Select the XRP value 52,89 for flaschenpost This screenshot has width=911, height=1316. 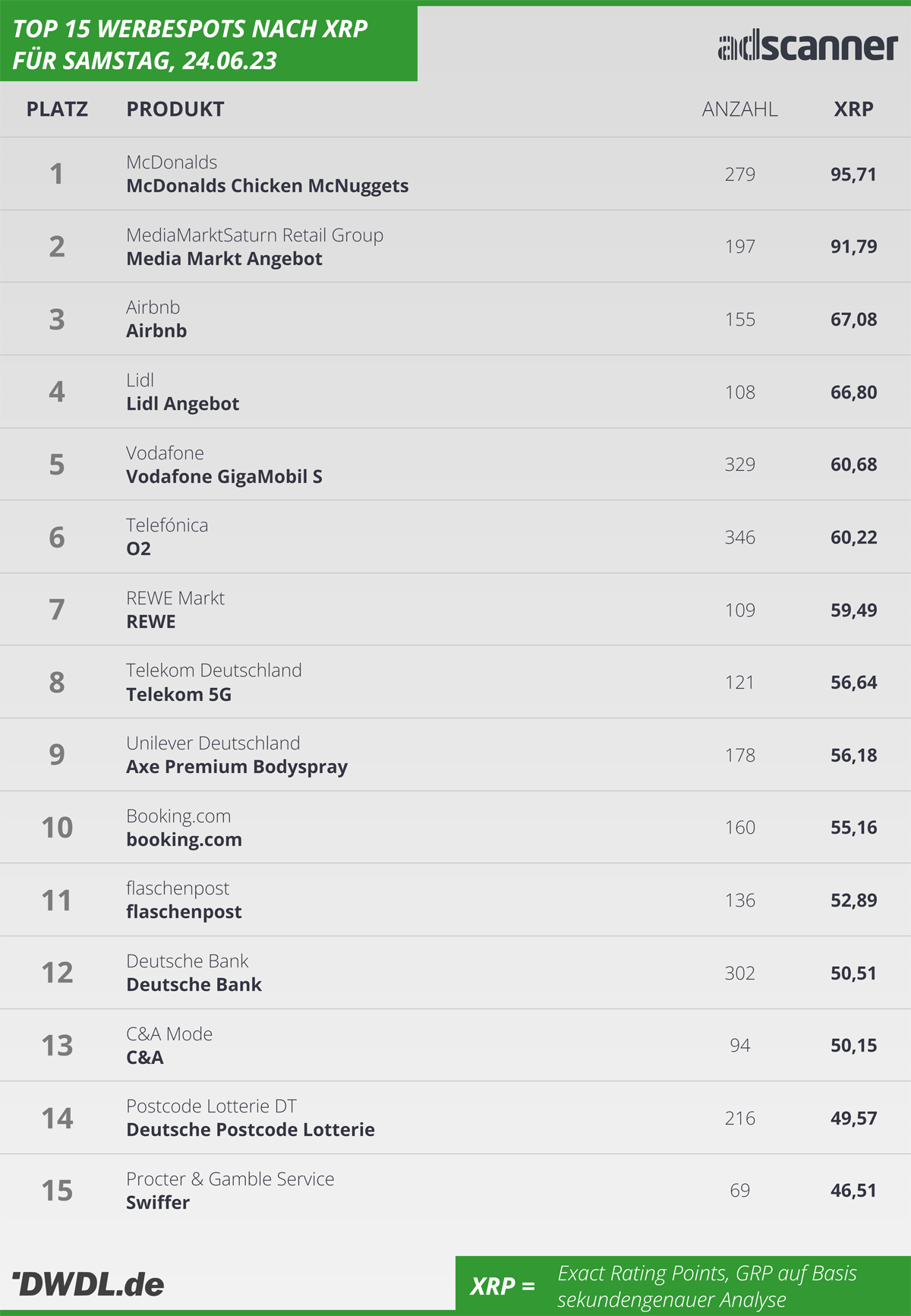[853, 901]
